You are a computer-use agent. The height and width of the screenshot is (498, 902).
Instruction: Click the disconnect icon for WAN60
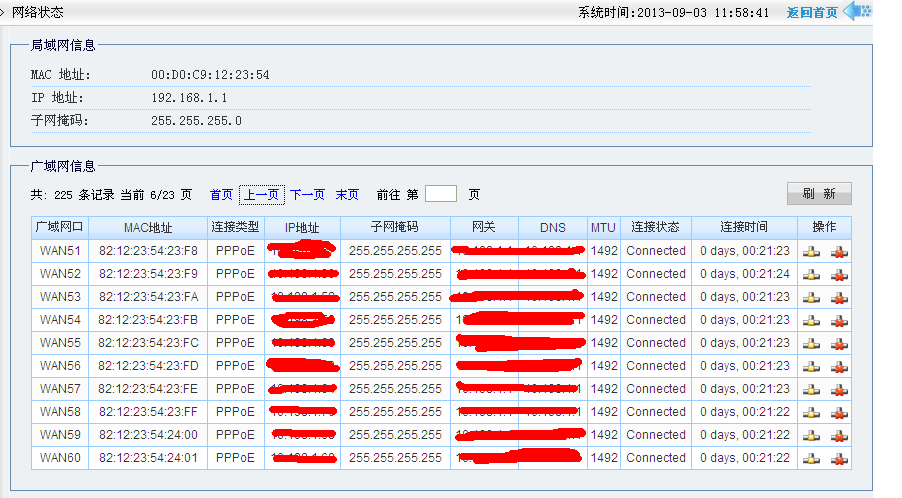(839, 458)
